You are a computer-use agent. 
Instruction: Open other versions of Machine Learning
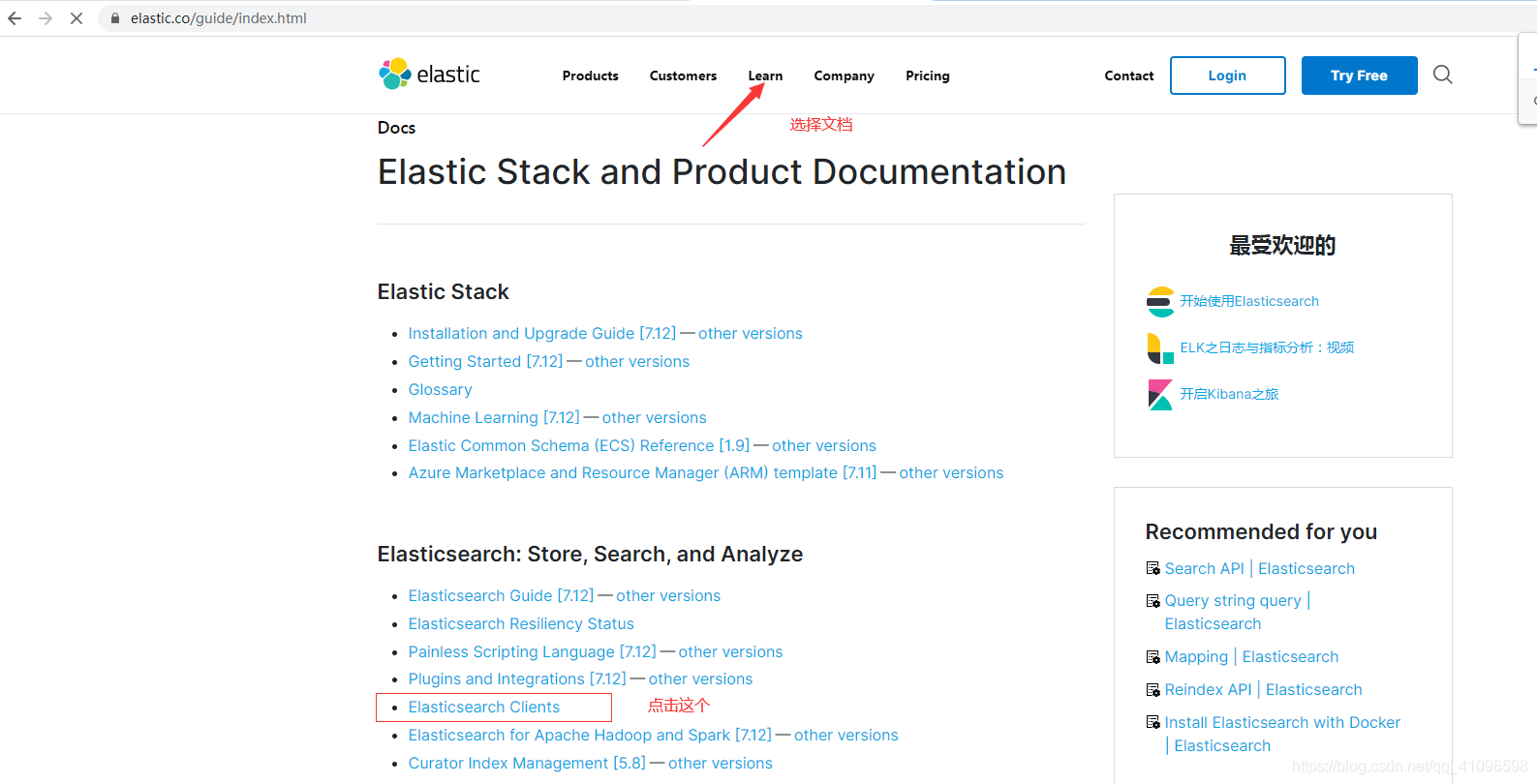(x=654, y=417)
